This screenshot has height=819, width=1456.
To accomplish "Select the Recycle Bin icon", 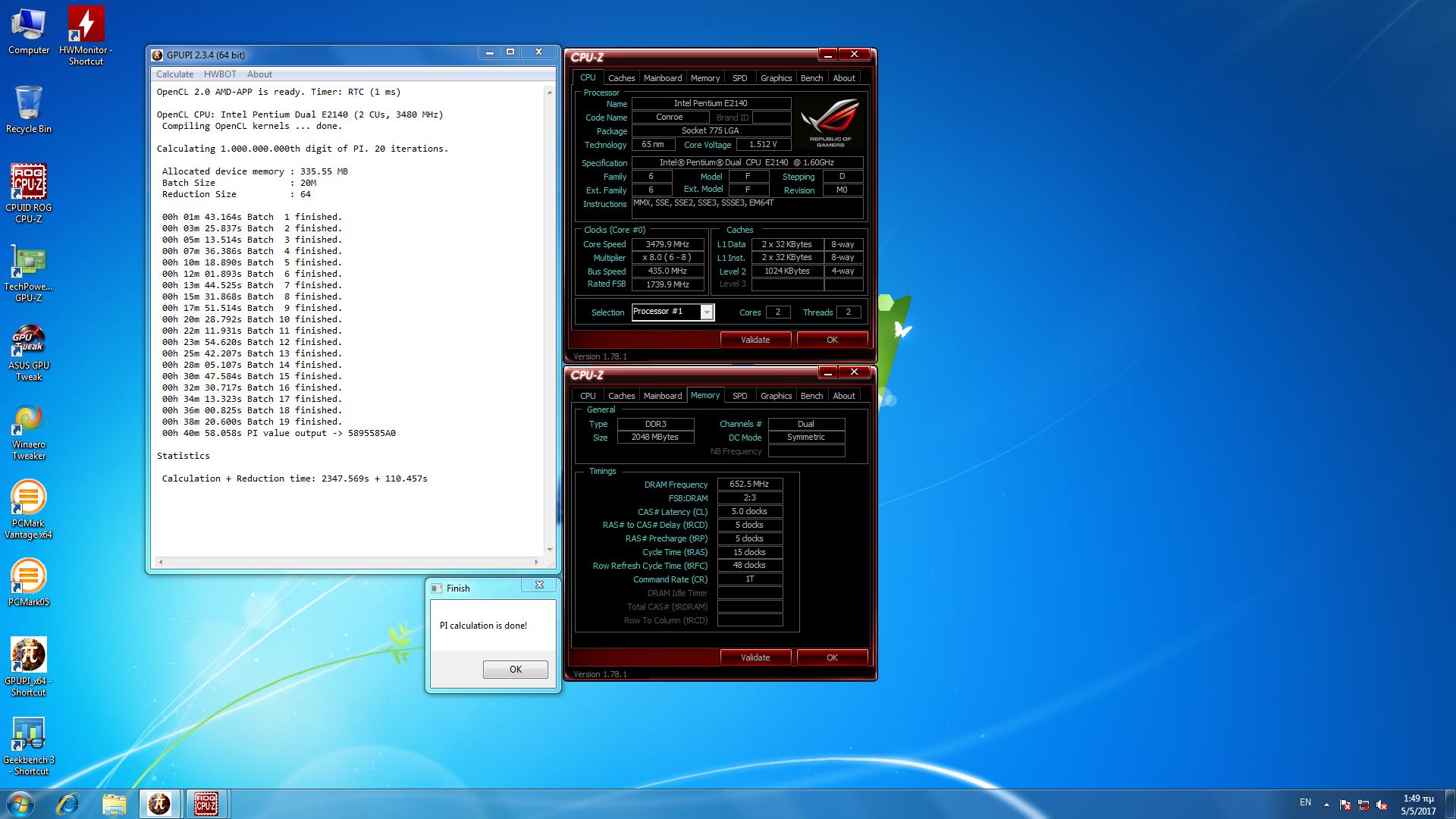I will 29,110.
